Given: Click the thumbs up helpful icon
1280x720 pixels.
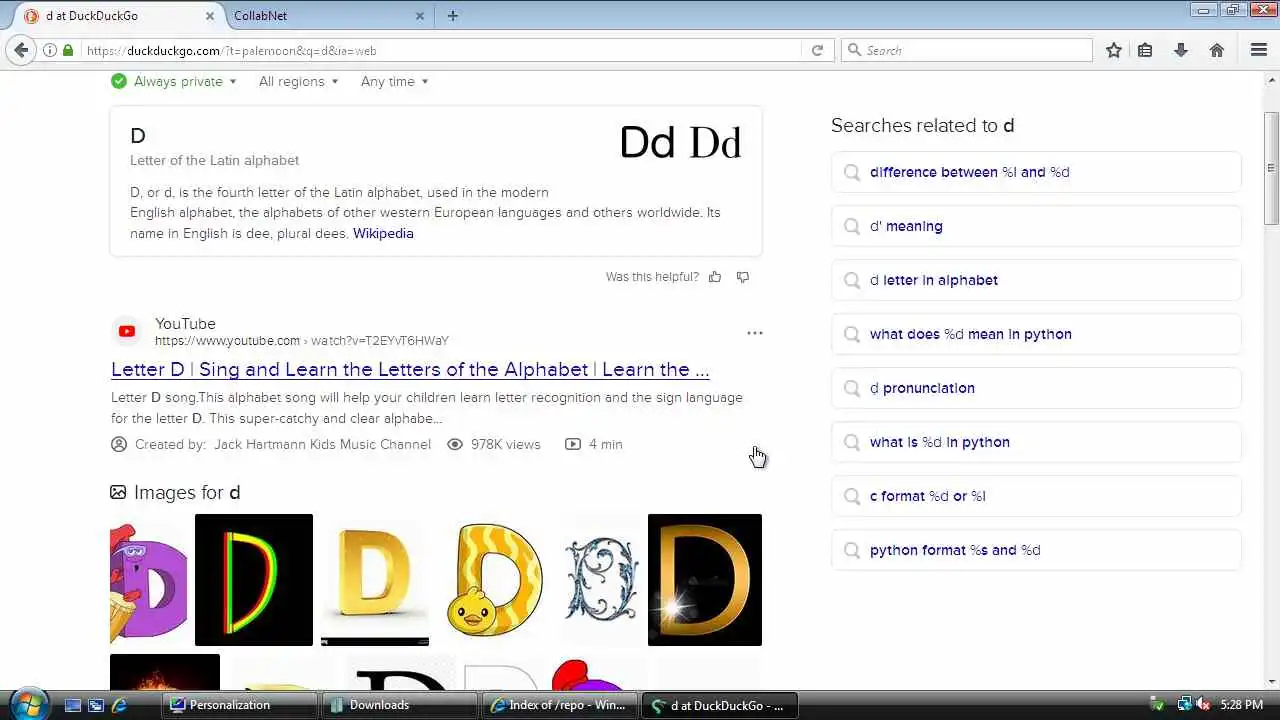Looking at the screenshot, I should tap(715, 277).
